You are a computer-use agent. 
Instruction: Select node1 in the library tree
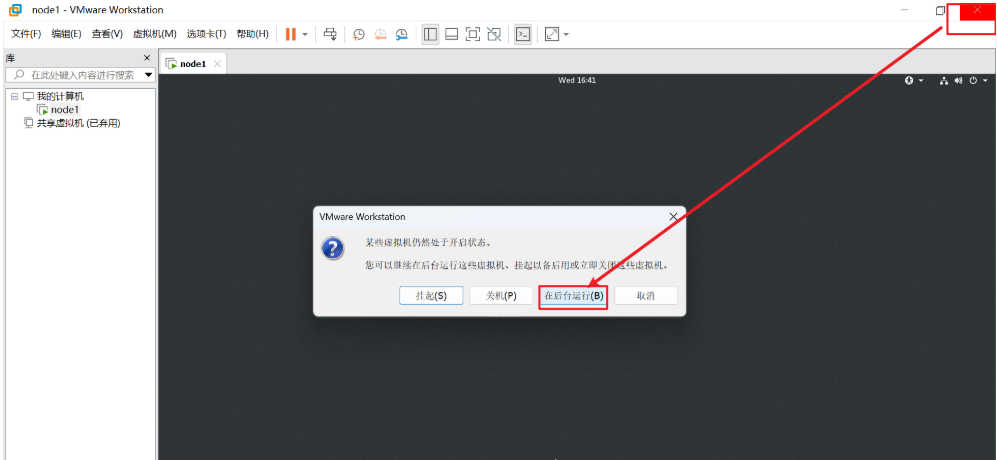65,110
